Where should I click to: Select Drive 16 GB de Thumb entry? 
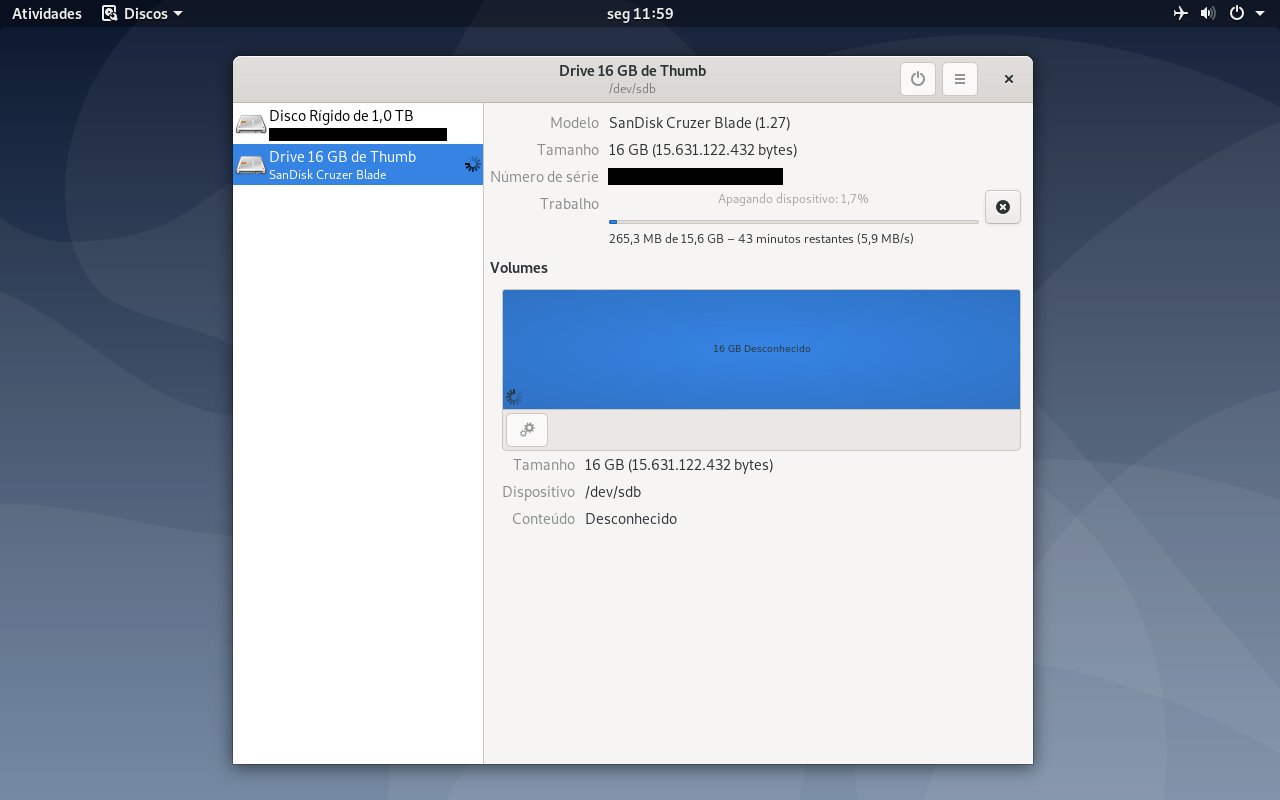click(358, 165)
